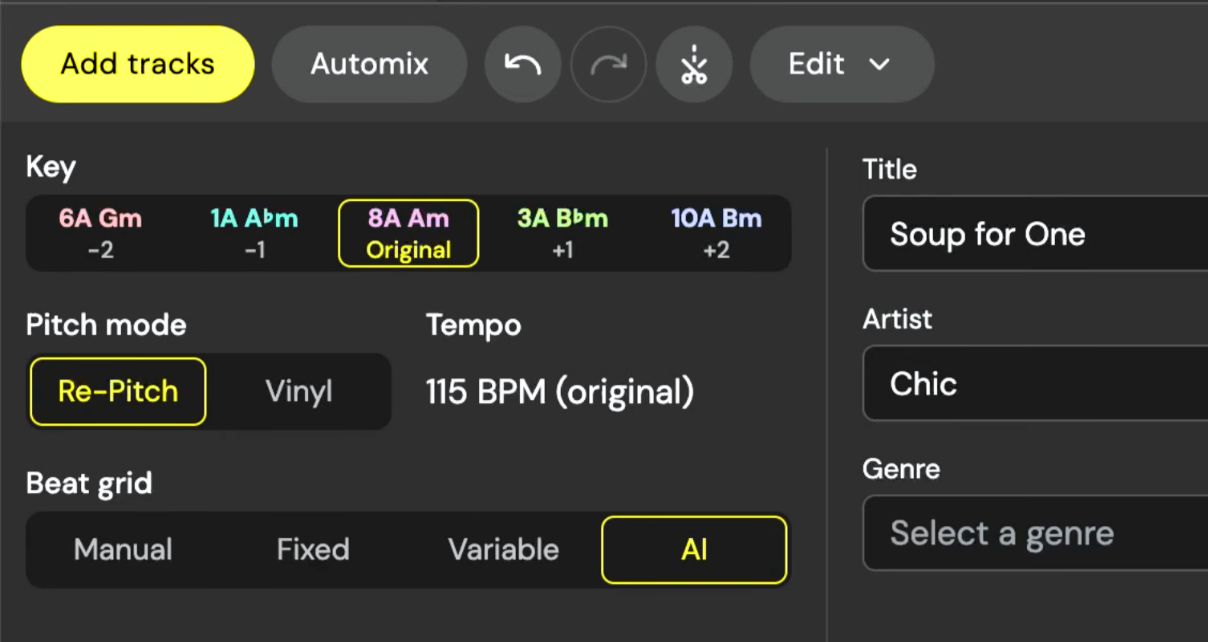The height and width of the screenshot is (642, 1208).
Task: Start Automix
Action: click(x=369, y=64)
